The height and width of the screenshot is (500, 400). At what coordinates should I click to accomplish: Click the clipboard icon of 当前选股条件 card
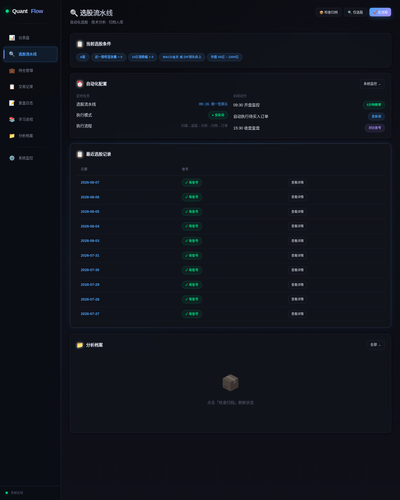click(80, 44)
